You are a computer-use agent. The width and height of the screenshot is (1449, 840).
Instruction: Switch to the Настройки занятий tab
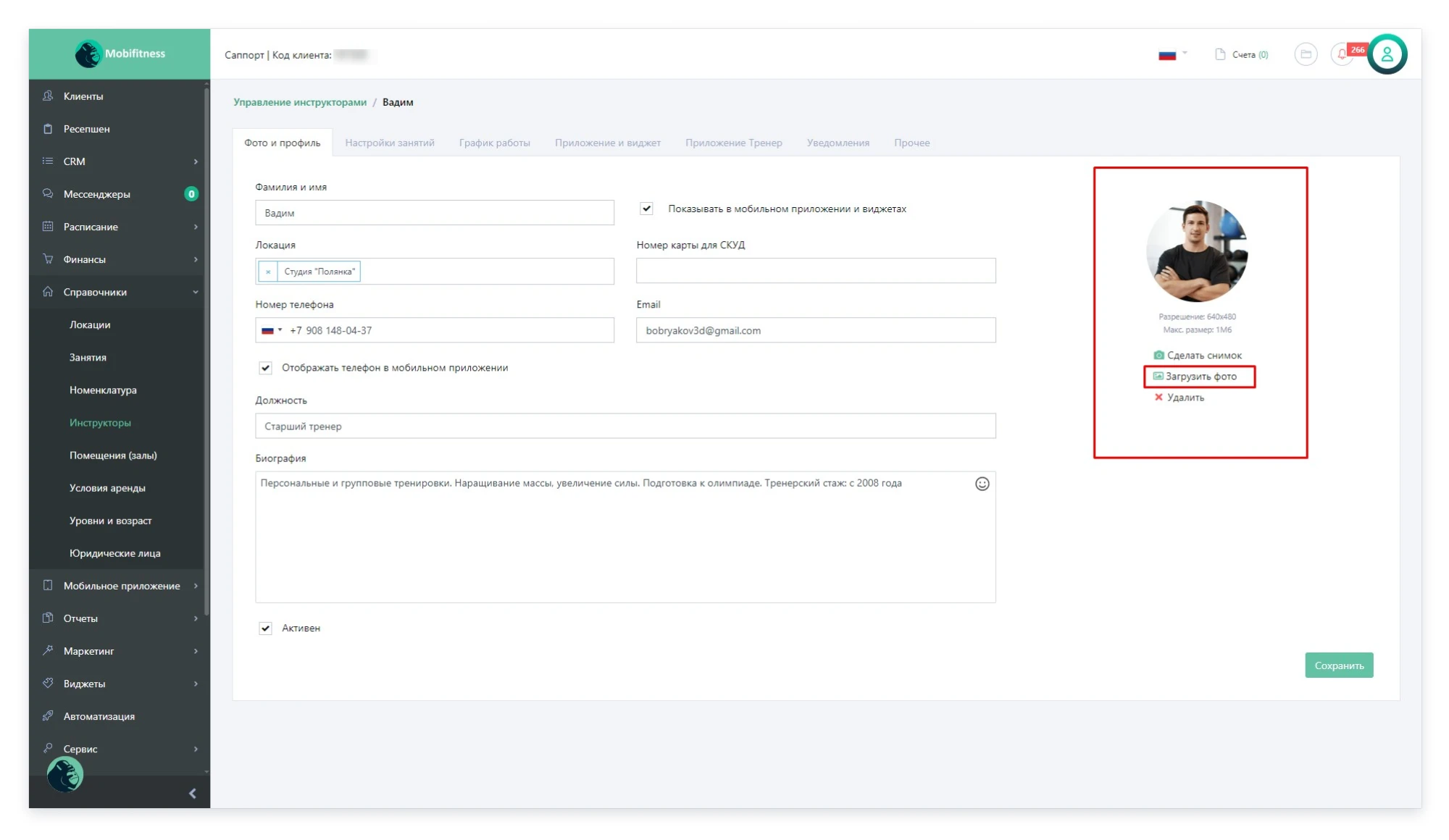tap(390, 143)
